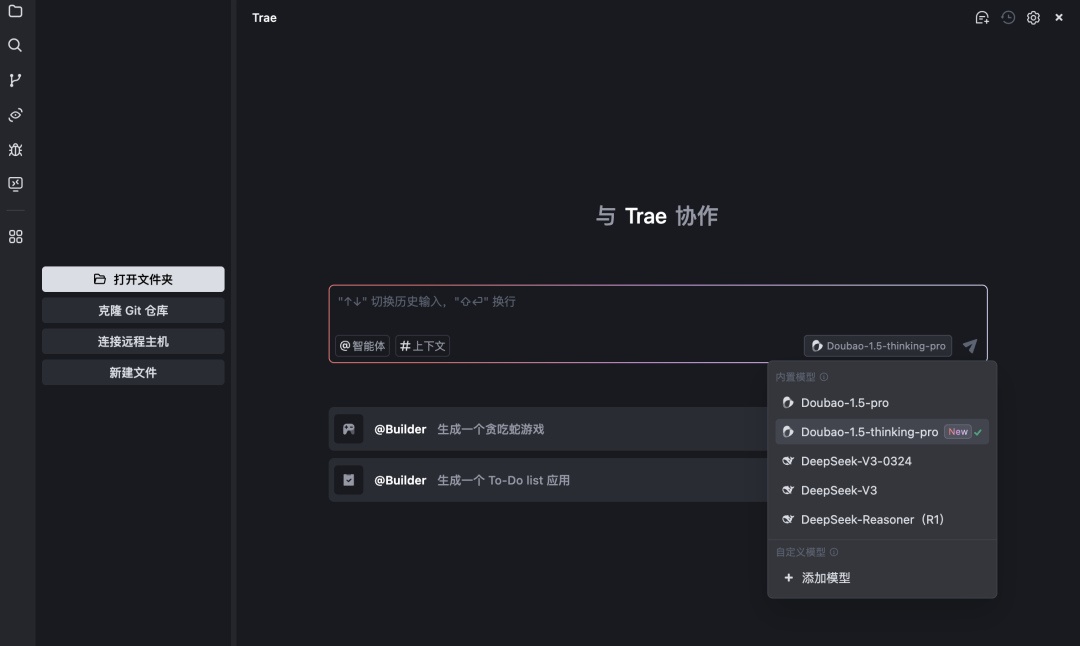Image resolution: width=1080 pixels, height=646 pixels.
Task: Open the Extensions grid icon in sidebar
Action: click(x=15, y=237)
